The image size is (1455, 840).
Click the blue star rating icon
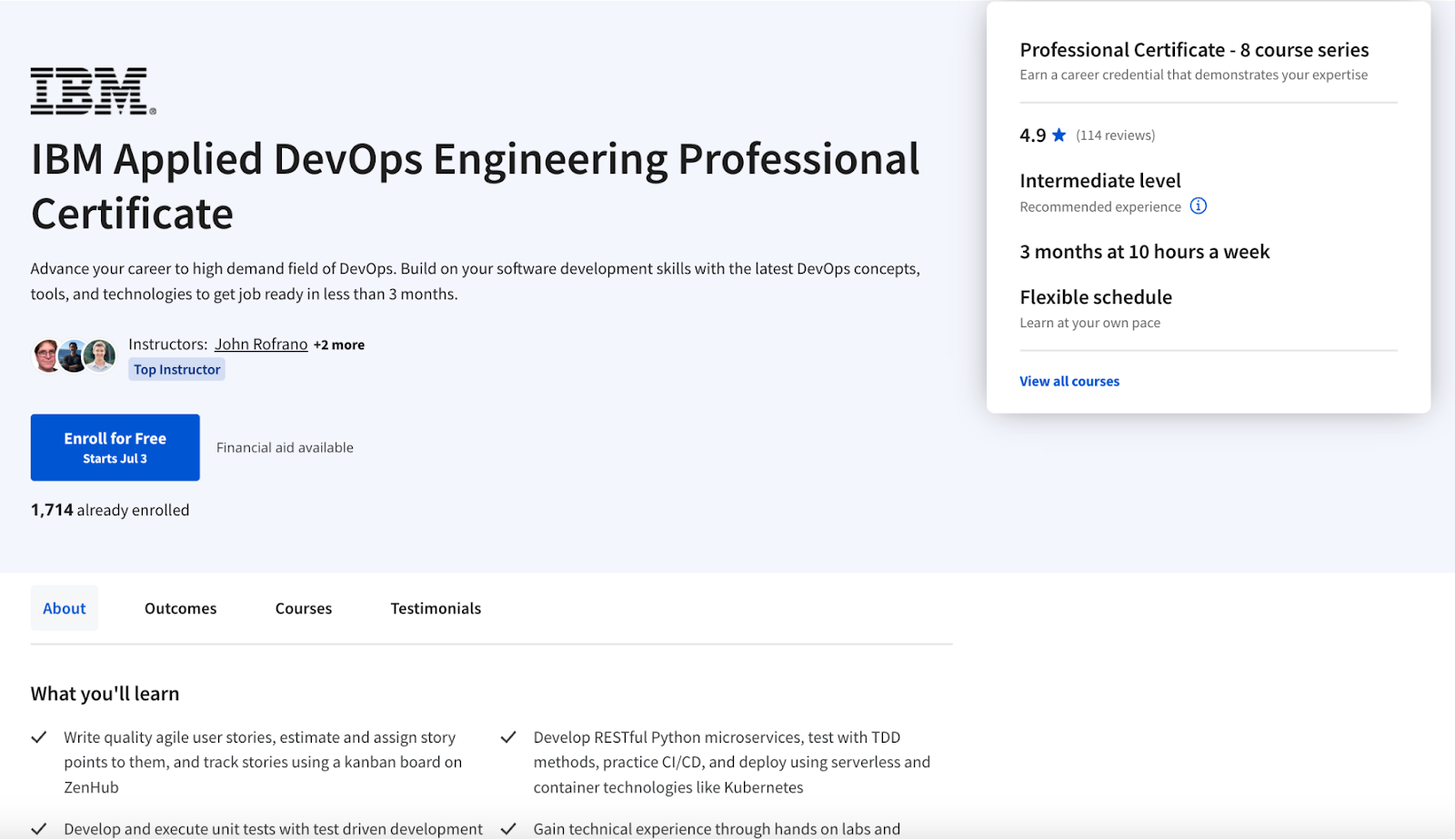[1059, 135]
